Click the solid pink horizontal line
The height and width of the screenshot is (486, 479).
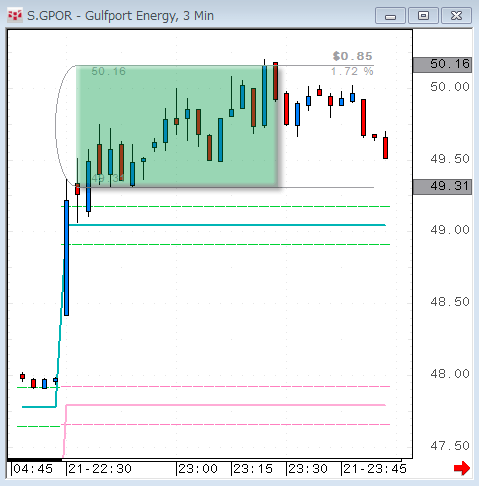(226, 405)
